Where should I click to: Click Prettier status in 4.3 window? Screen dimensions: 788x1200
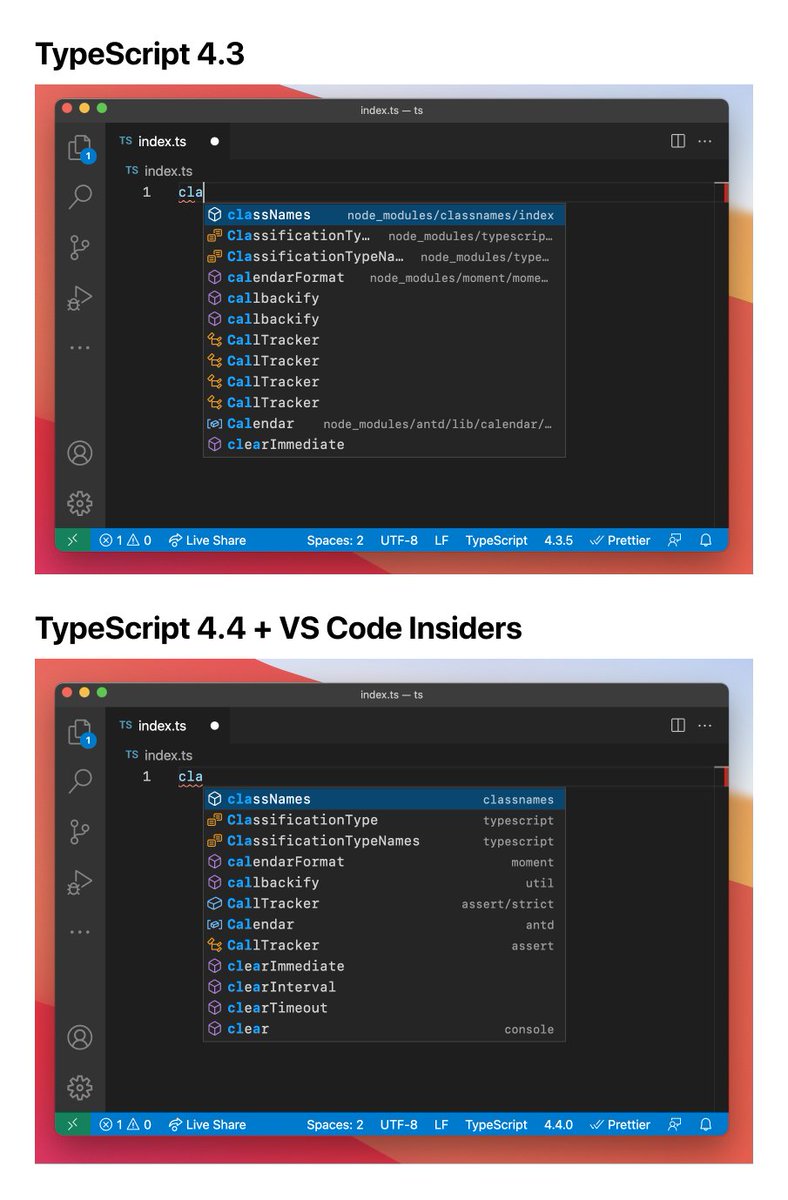click(620, 540)
